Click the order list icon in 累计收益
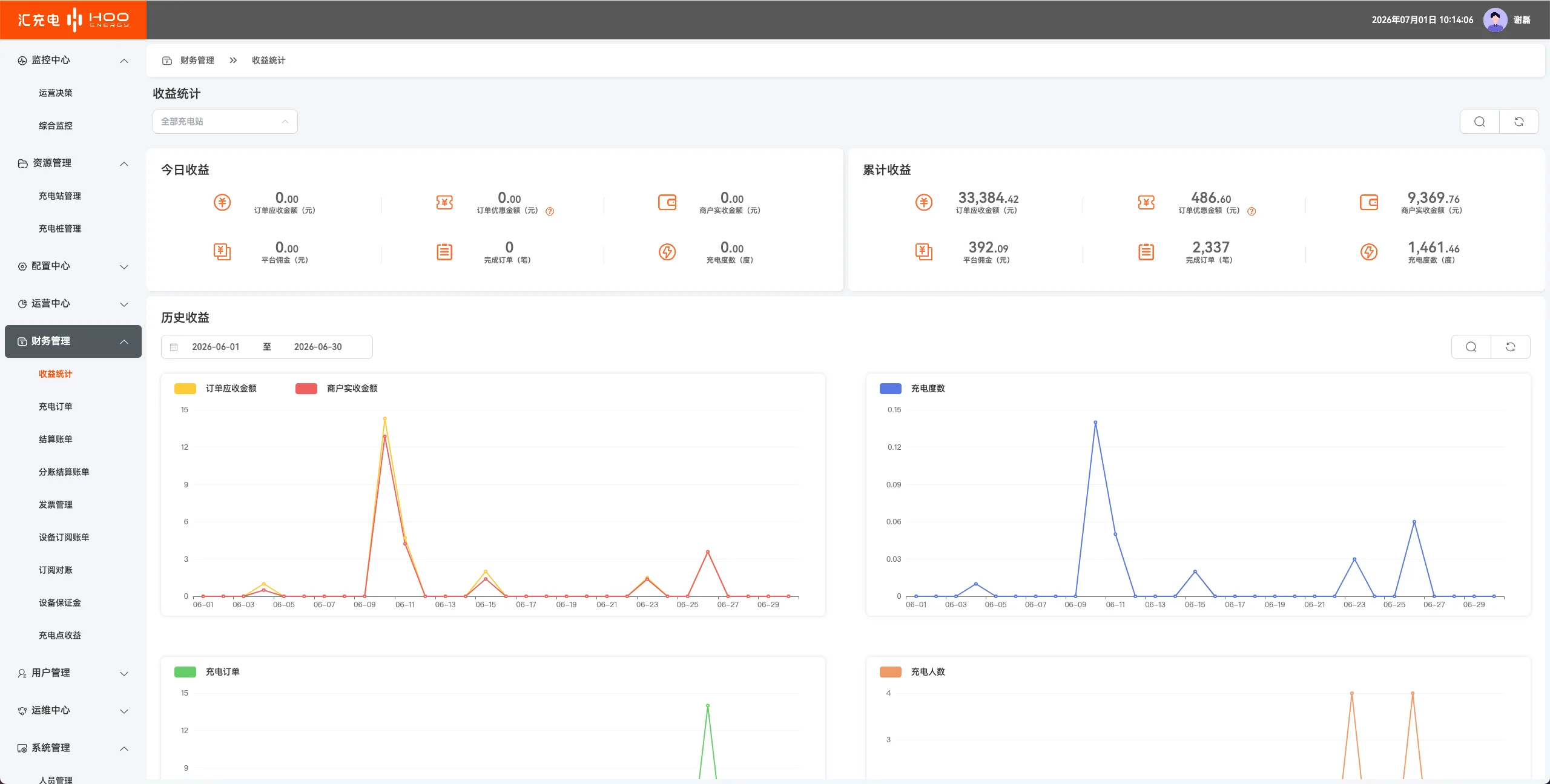 pyautogui.click(x=1146, y=252)
